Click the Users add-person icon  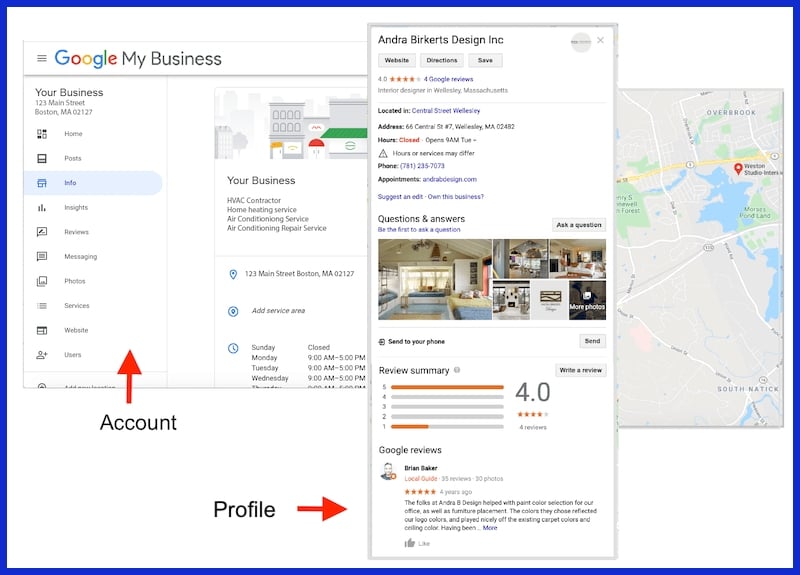[x=42, y=355]
